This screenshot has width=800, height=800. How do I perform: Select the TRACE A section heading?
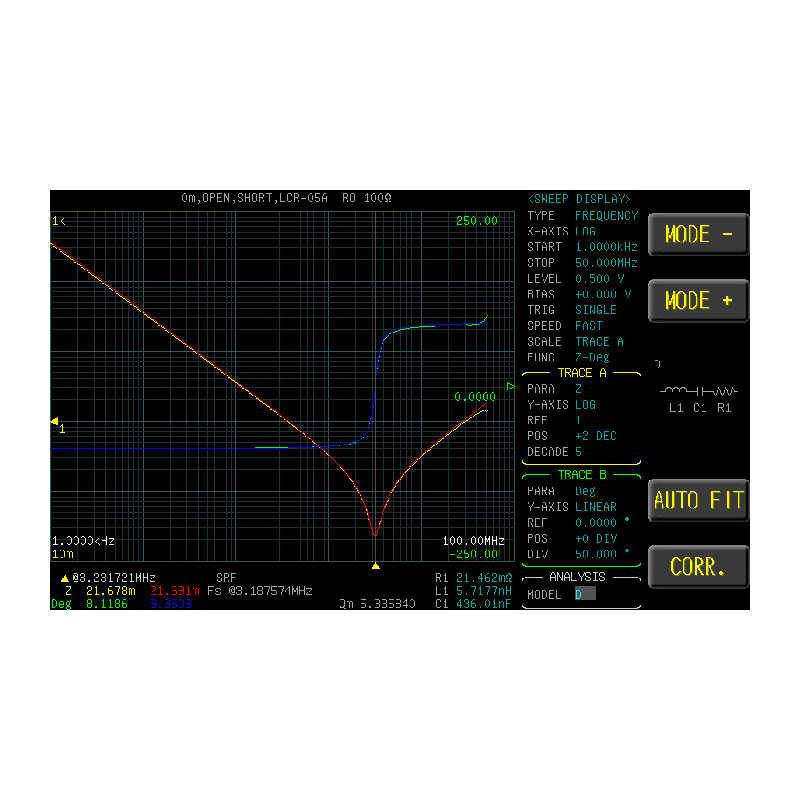[x=581, y=373]
